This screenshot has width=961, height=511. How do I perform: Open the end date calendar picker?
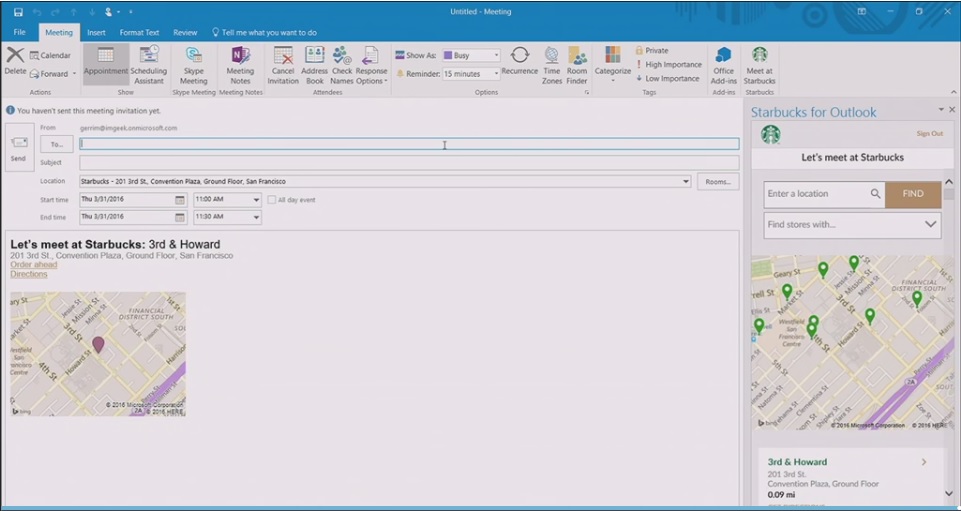pos(180,217)
